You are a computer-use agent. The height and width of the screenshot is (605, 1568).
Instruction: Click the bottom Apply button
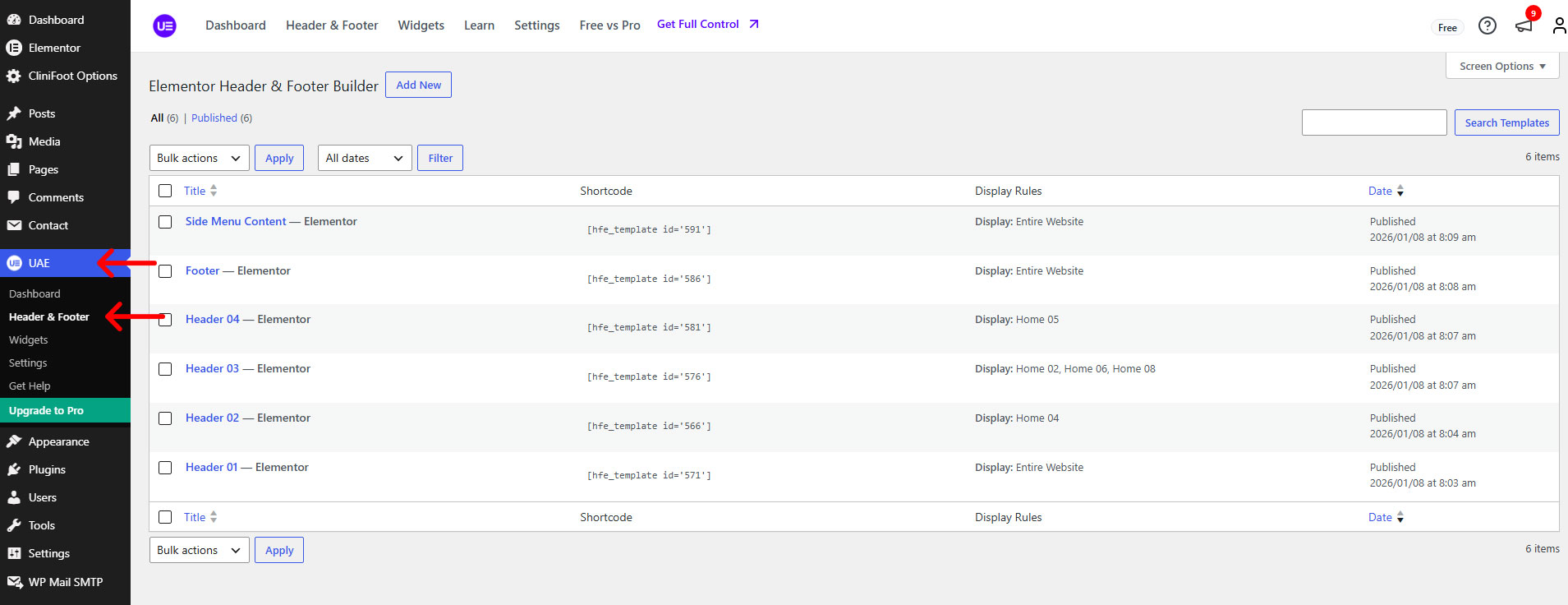[279, 550]
